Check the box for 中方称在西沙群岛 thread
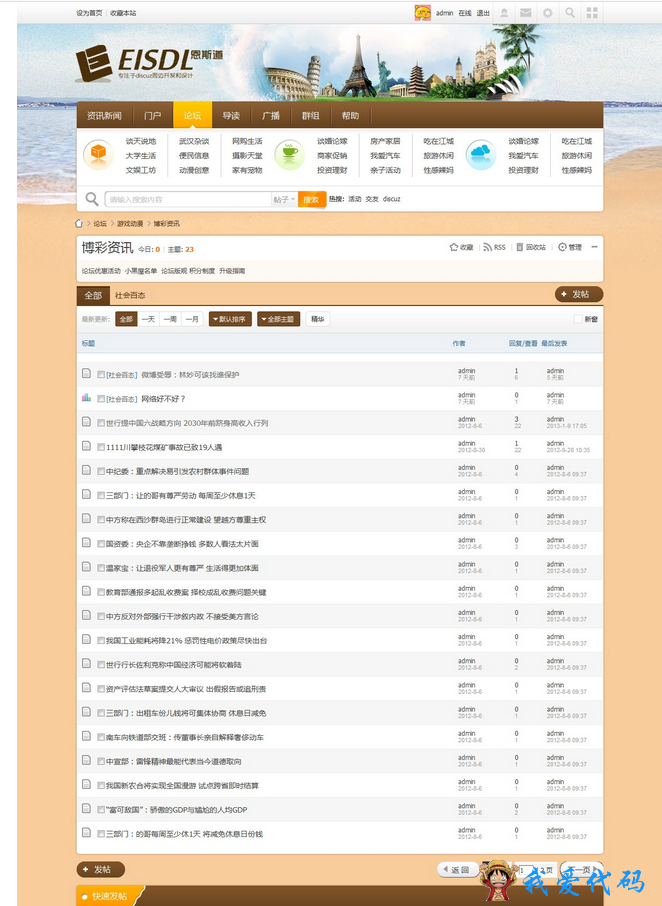662x906 pixels. point(101,519)
